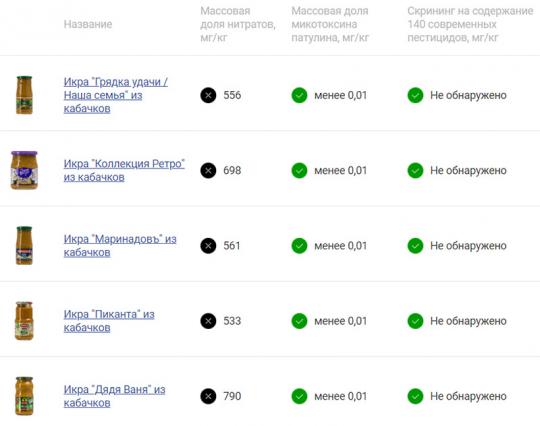Click the black X icon beside 556
Viewport: 540px width, 426px height.
[208, 95]
